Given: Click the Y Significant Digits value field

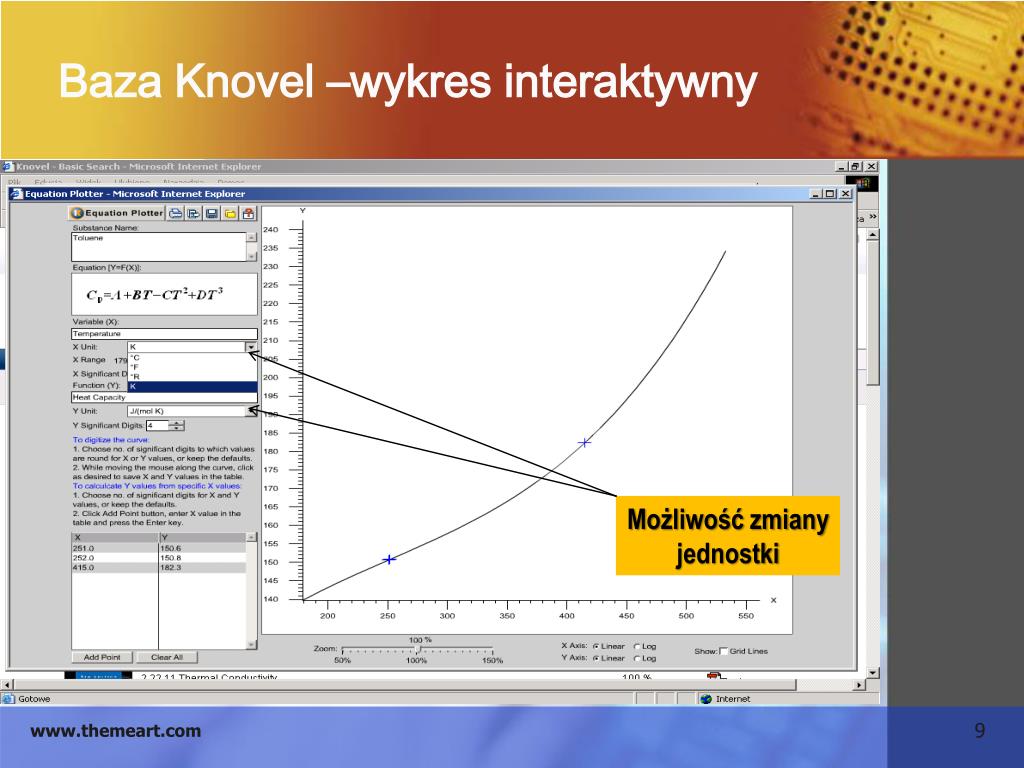Looking at the screenshot, I should point(157,426).
